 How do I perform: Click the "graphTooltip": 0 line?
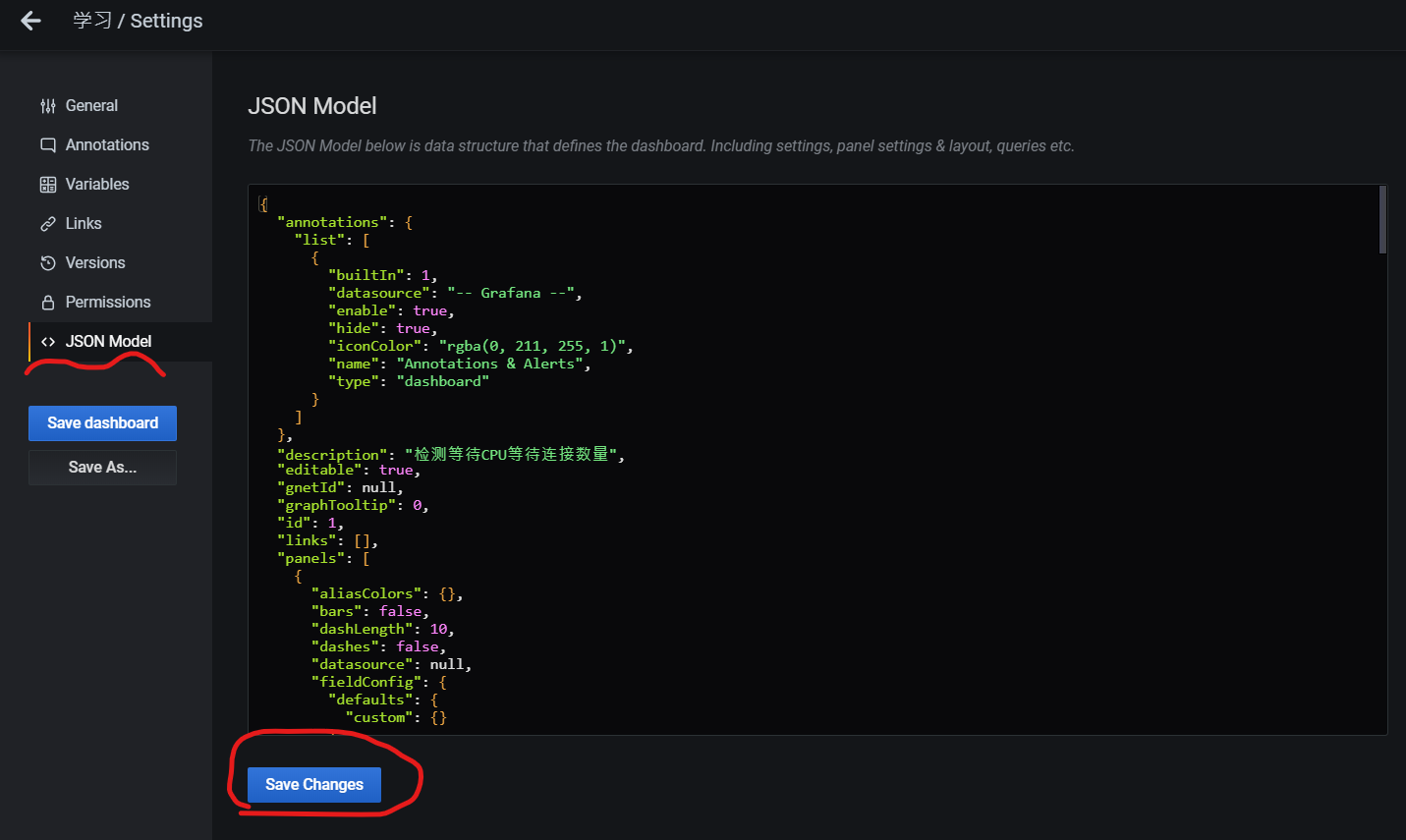(x=353, y=505)
